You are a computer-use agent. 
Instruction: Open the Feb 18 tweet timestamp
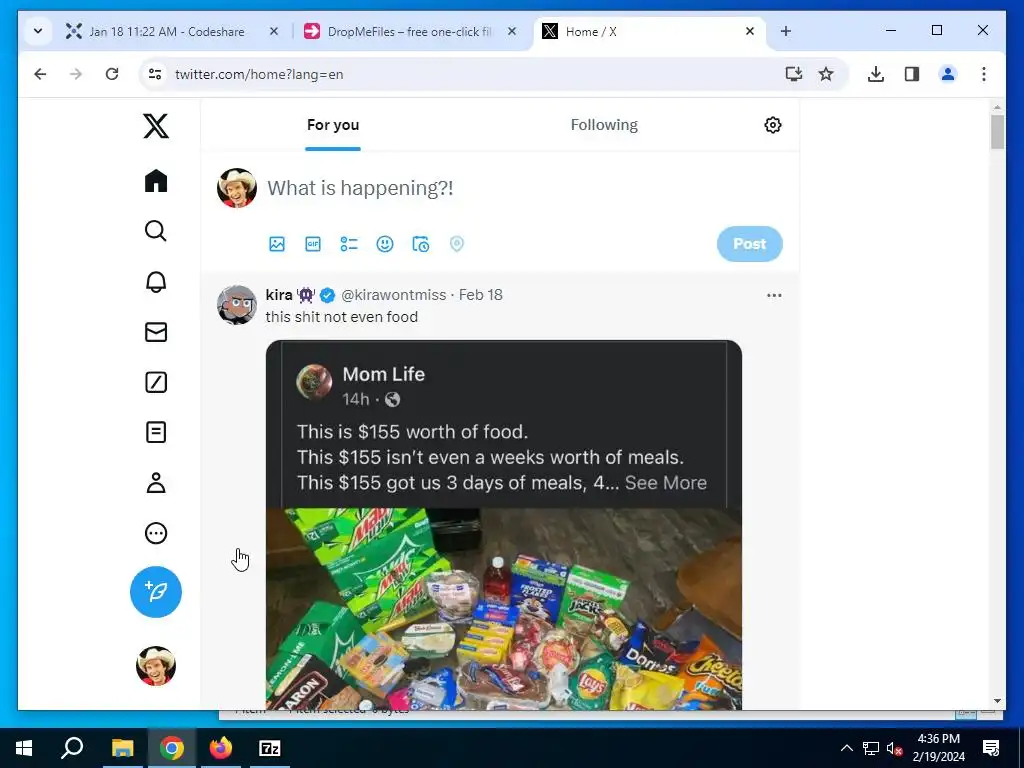tap(481, 295)
